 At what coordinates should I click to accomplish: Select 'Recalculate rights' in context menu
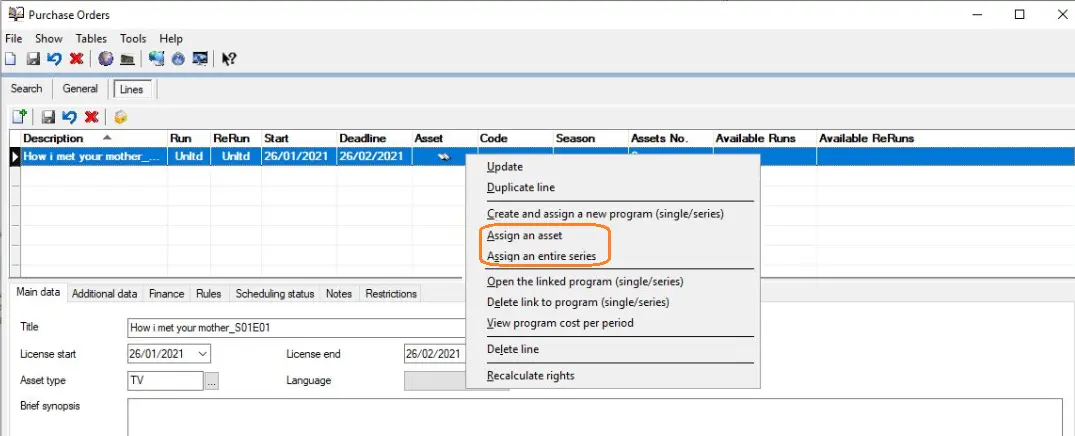530,376
